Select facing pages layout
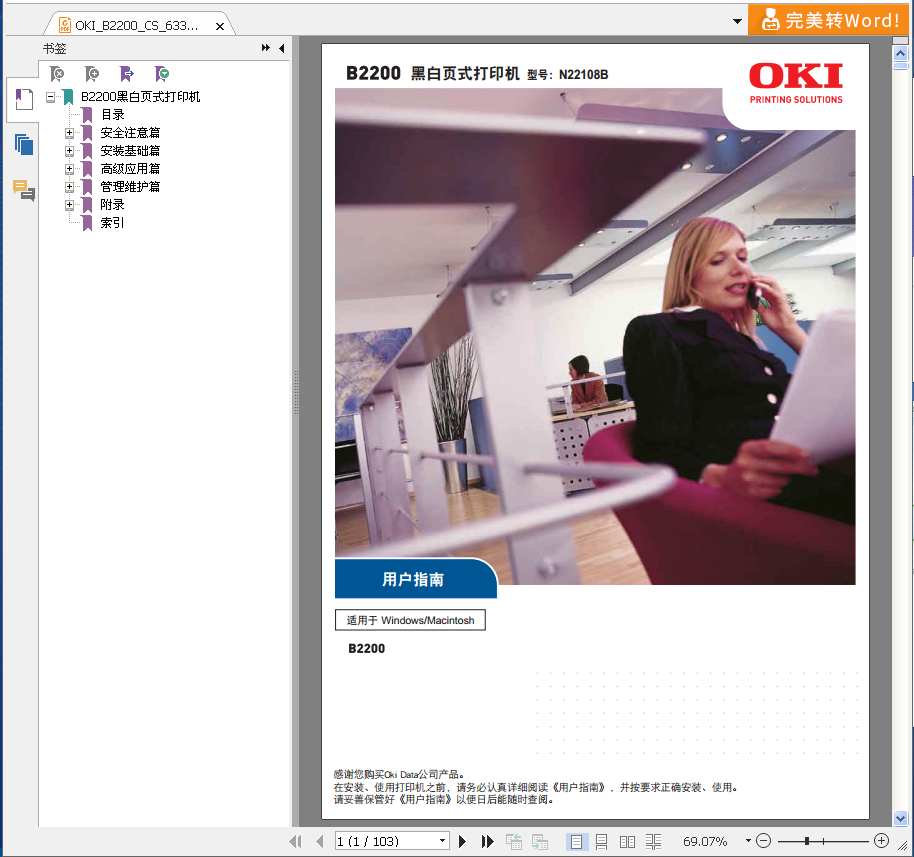This screenshot has height=857, width=914. coord(627,841)
